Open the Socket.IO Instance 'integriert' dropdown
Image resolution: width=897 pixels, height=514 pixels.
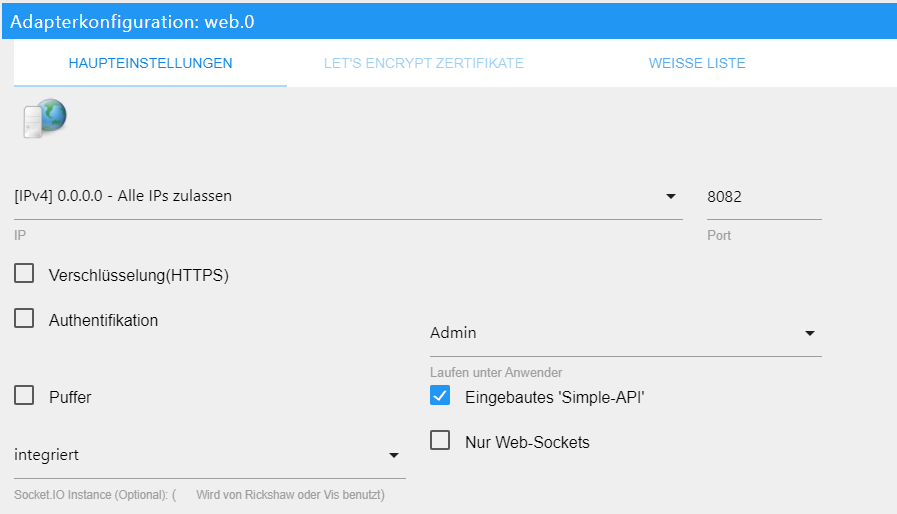tap(394, 456)
